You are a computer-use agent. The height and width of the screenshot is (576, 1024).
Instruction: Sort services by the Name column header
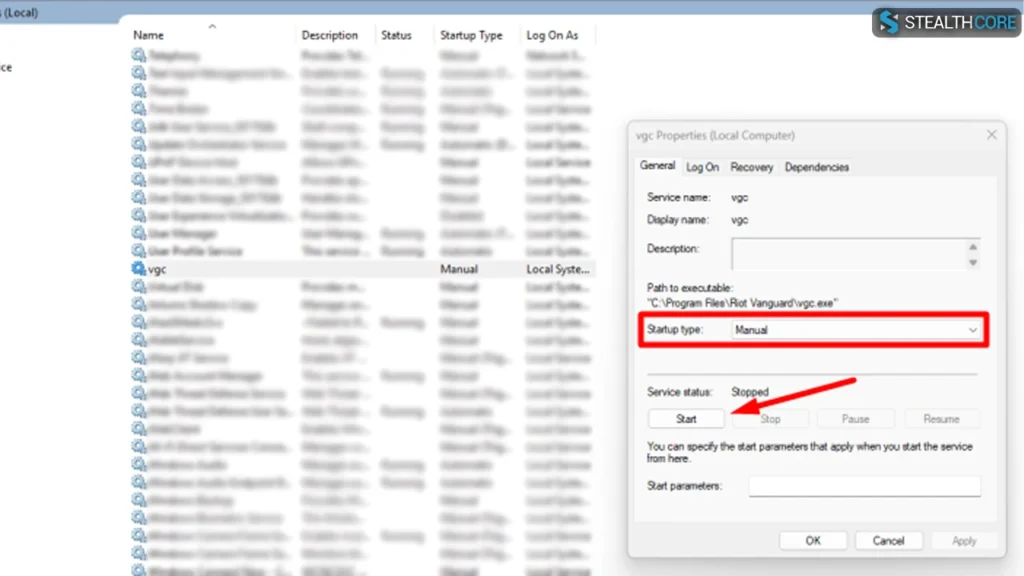[x=148, y=35]
